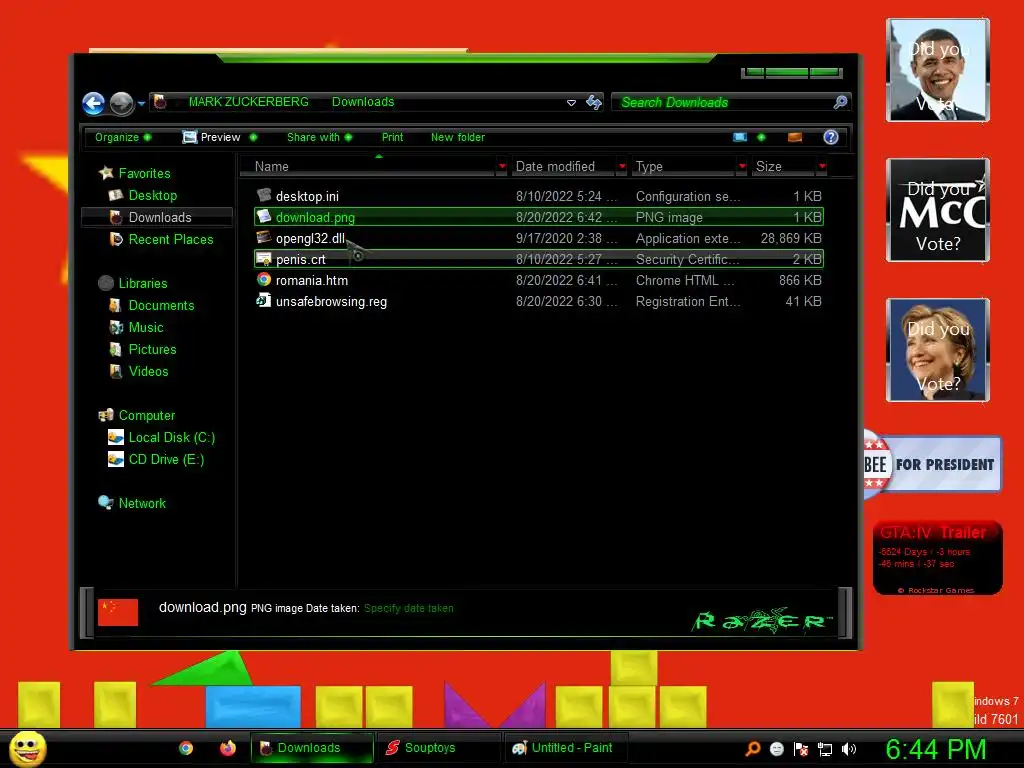Expand the address bar history dropdown
This screenshot has height=768, width=1024.
pos(571,103)
